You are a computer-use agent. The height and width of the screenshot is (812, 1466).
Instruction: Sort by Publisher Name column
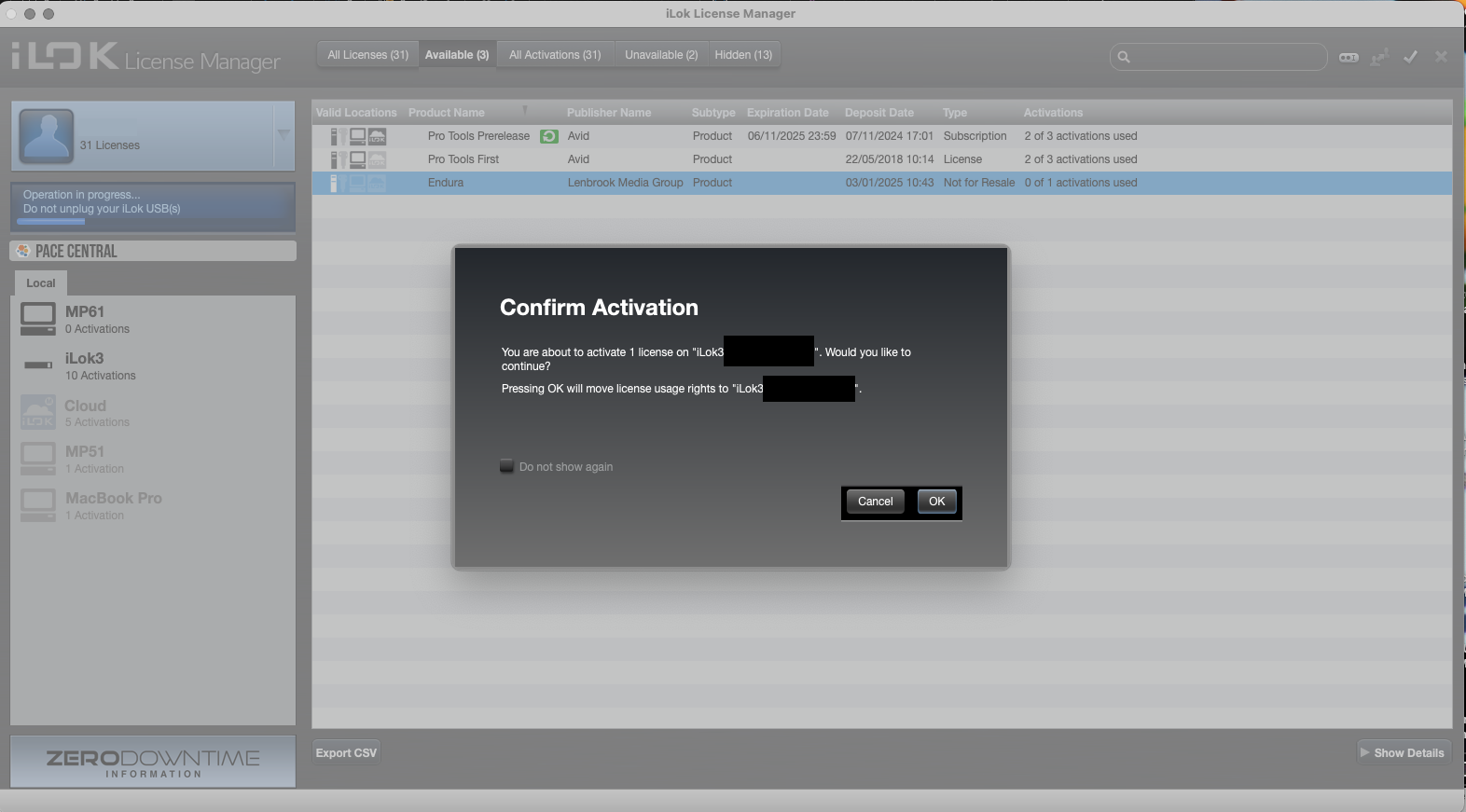609,113
